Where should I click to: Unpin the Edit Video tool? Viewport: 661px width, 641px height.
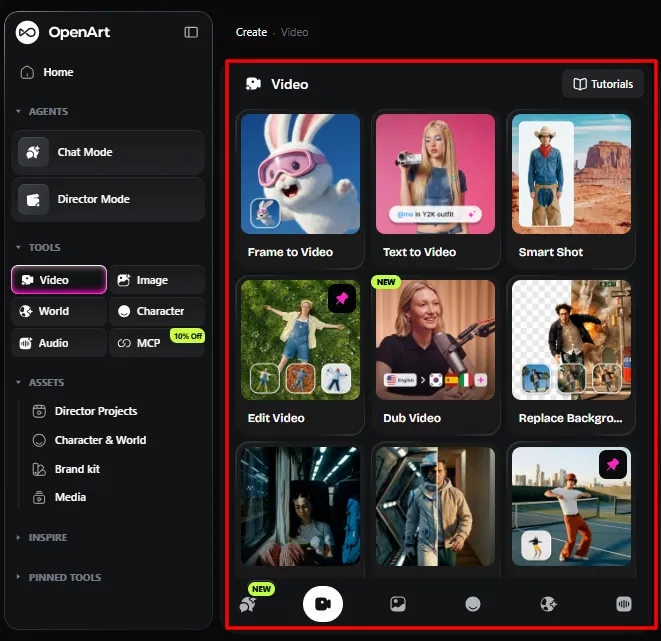tap(341, 299)
